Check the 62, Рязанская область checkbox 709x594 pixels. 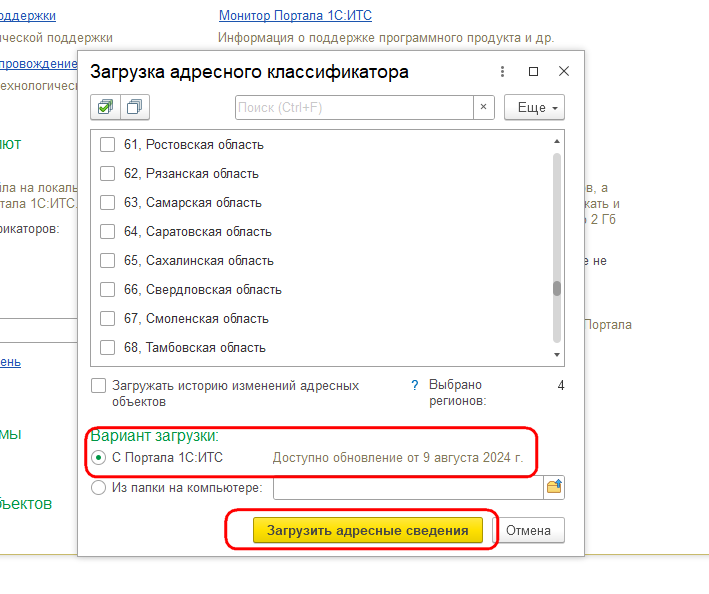[x=107, y=174]
